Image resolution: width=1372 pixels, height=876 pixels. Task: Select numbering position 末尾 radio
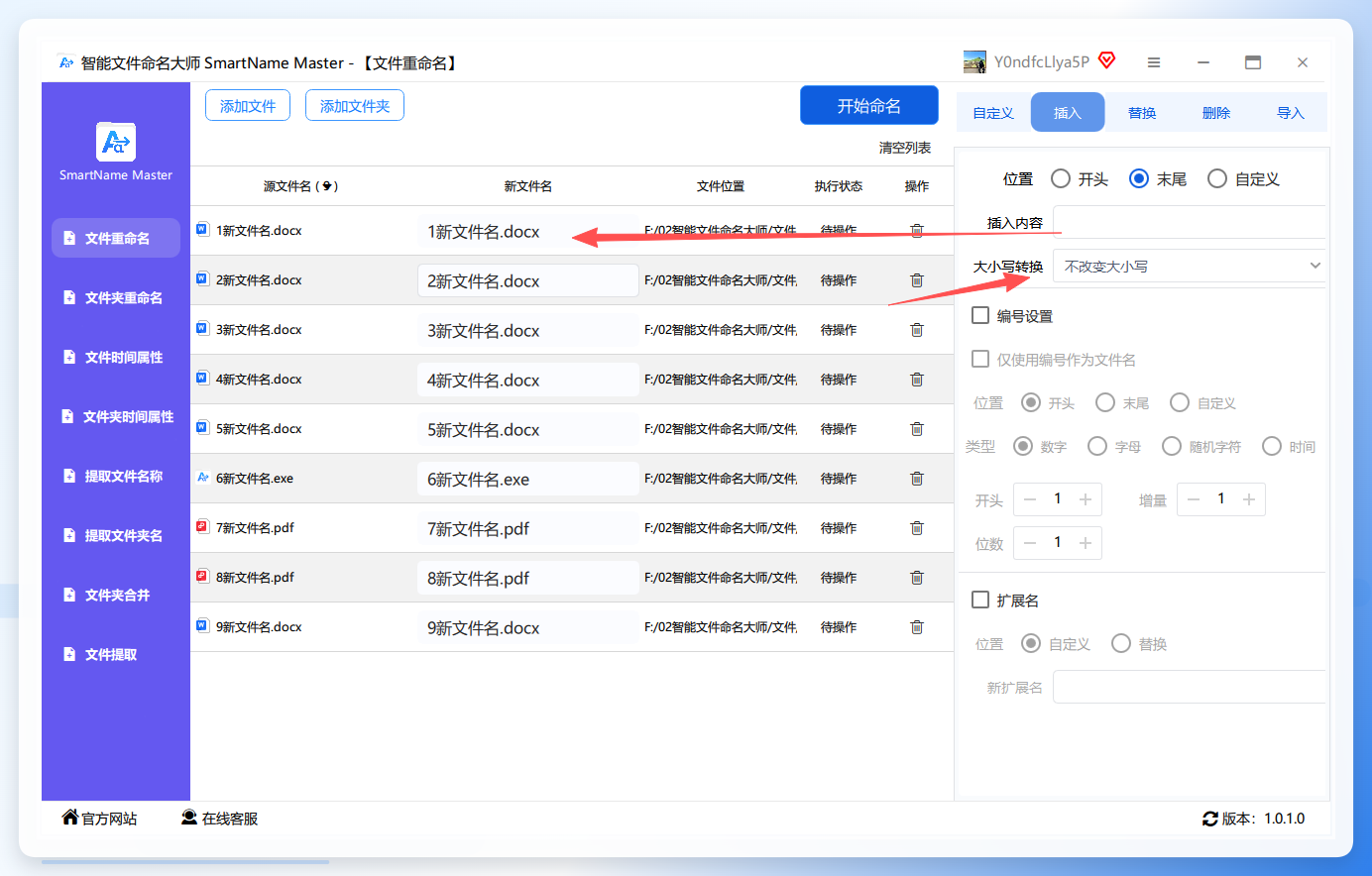pos(1105,402)
